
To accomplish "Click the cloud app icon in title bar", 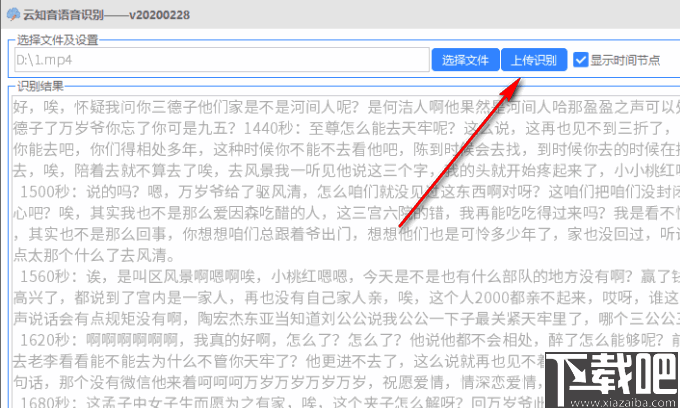I will (x=13, y=14).
